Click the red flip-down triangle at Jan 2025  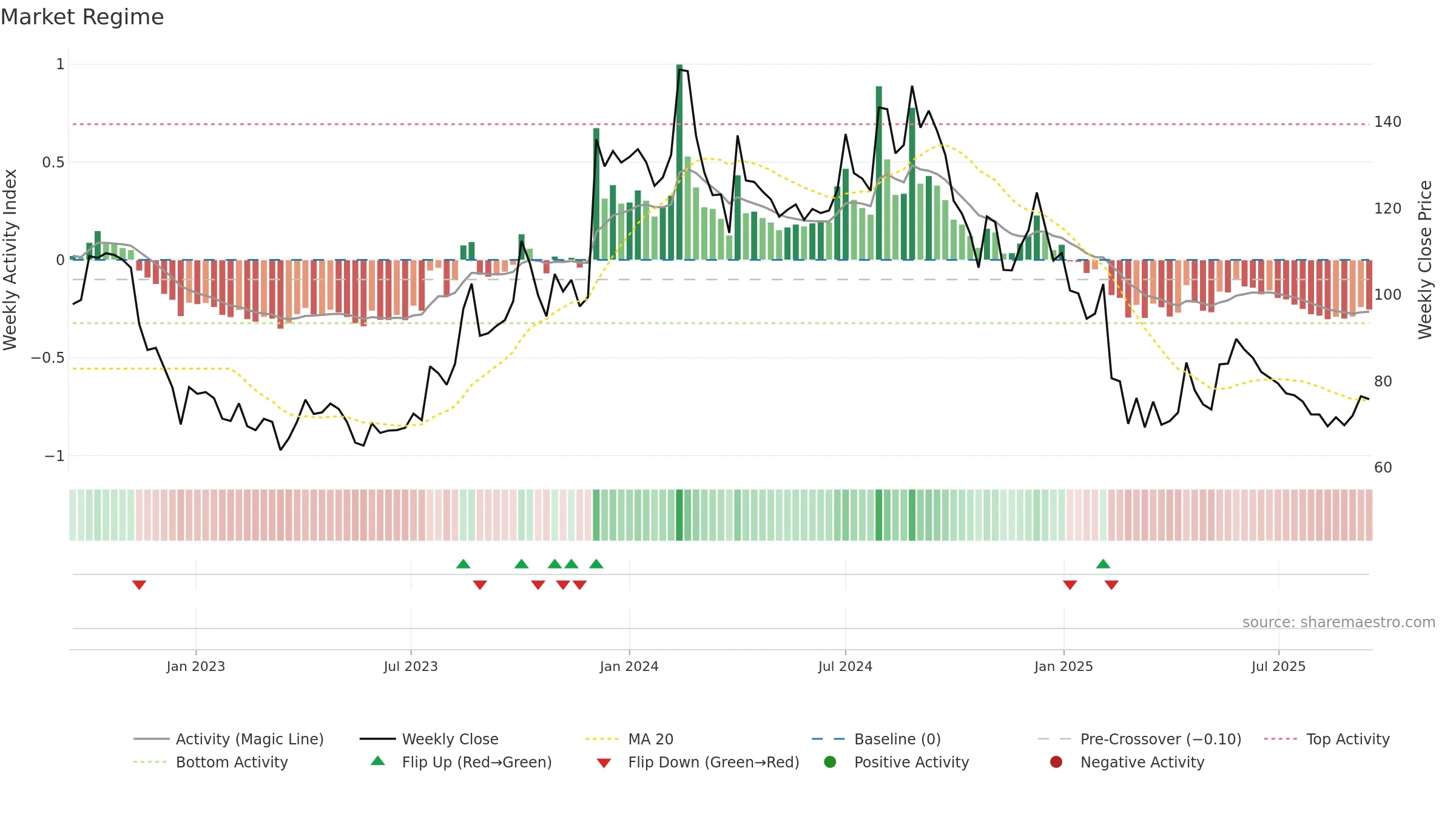(x=1070, y=585)
